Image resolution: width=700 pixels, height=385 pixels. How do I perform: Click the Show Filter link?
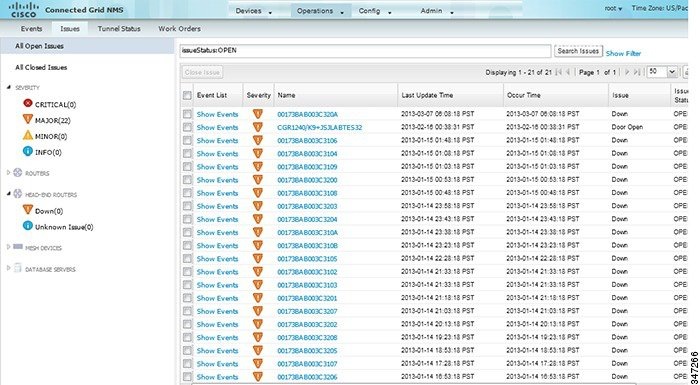[623, 54]
